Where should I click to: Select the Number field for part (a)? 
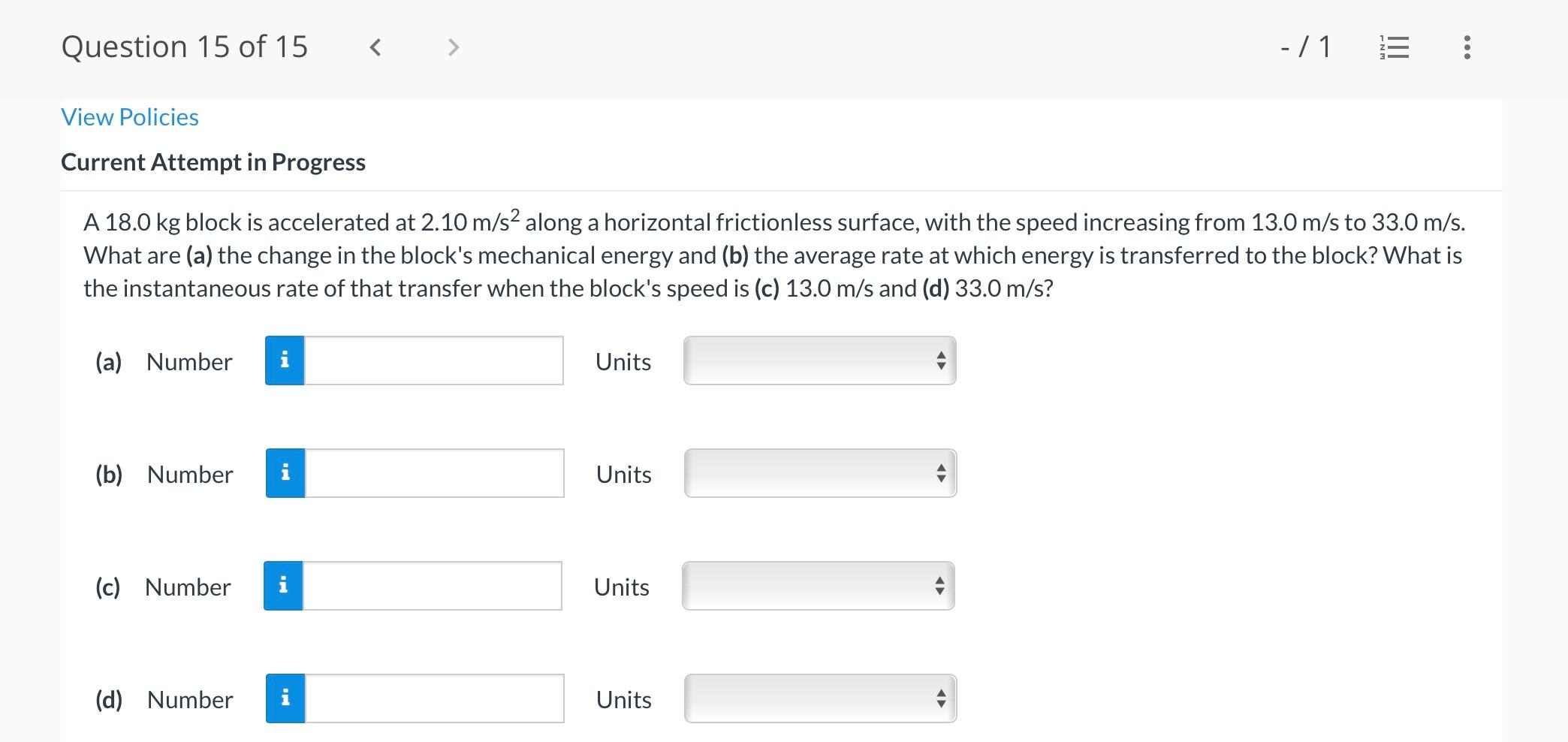click(434, 360)
